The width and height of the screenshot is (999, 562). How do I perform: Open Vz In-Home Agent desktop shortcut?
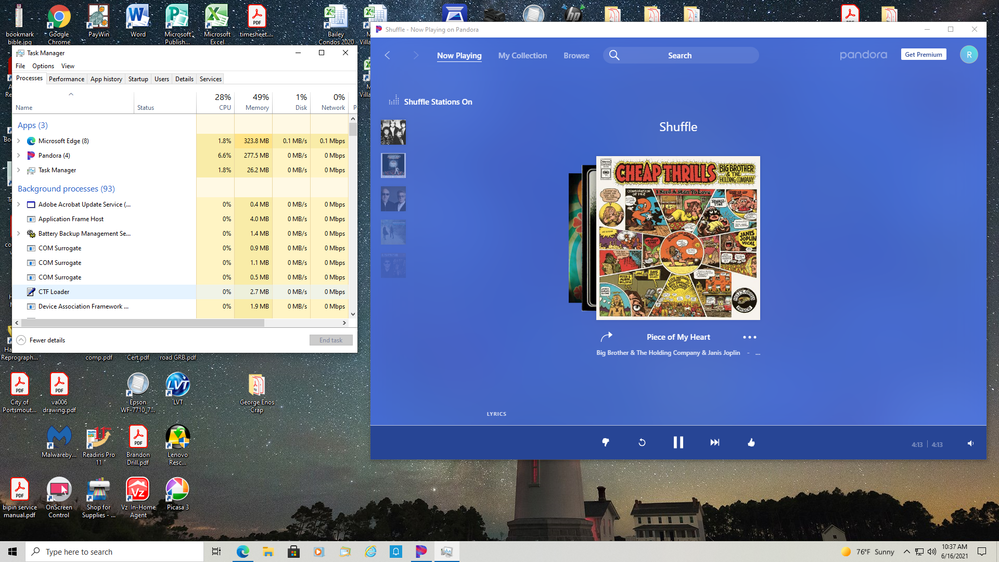(138, 498)
